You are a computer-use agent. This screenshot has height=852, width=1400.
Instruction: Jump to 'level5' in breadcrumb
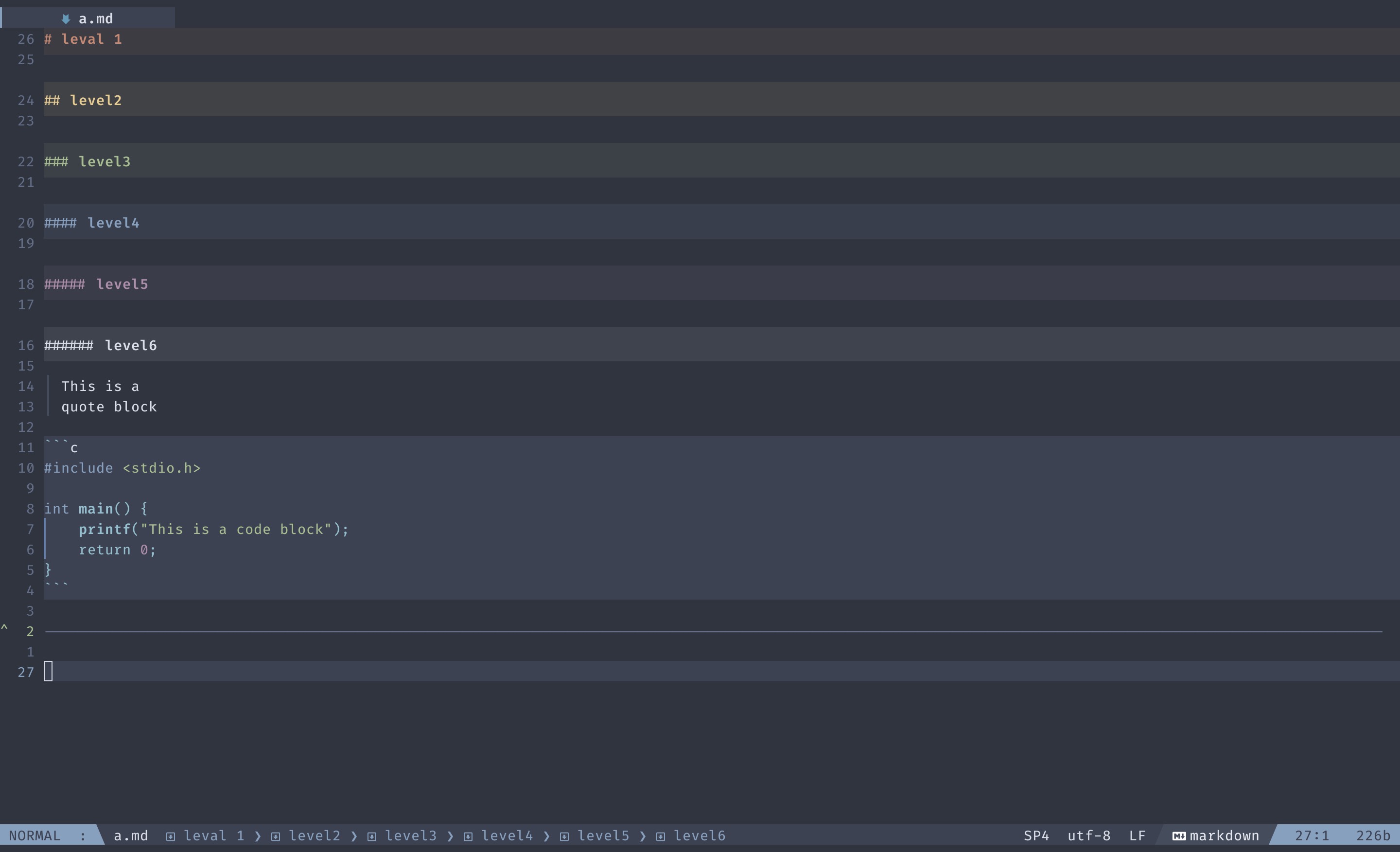pyautogui.click(x=603, y=835)
